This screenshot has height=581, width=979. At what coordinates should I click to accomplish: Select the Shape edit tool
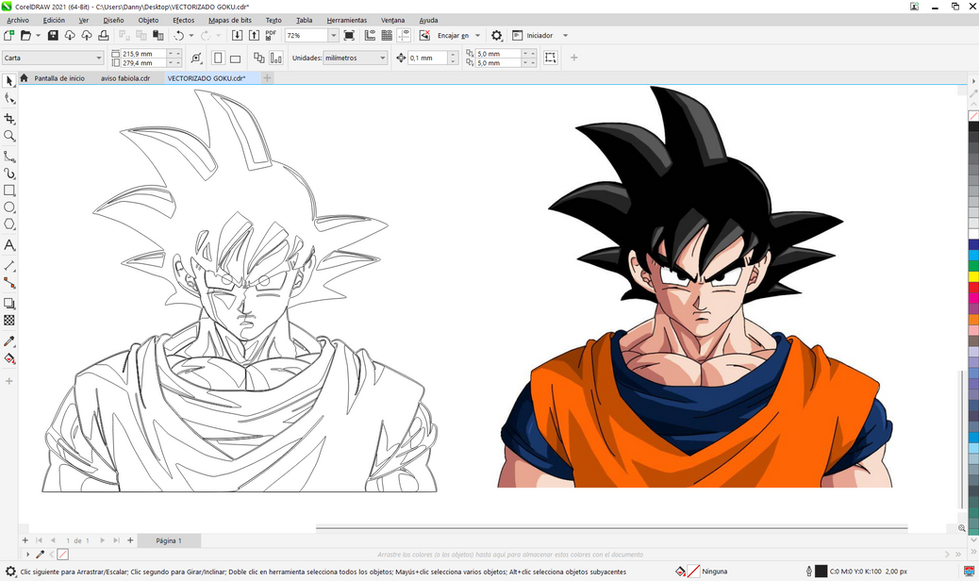[9, 99]
